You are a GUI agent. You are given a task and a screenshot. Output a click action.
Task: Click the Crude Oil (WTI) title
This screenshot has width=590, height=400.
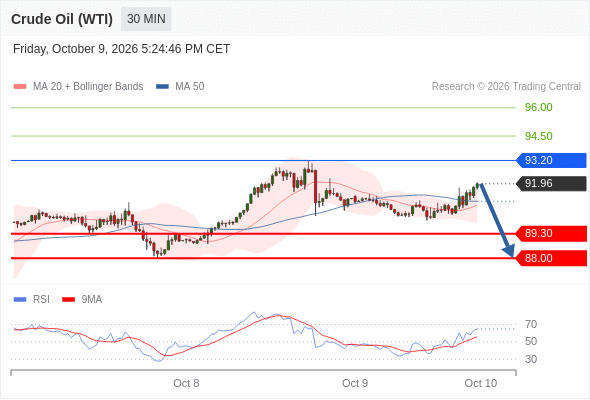62,19
